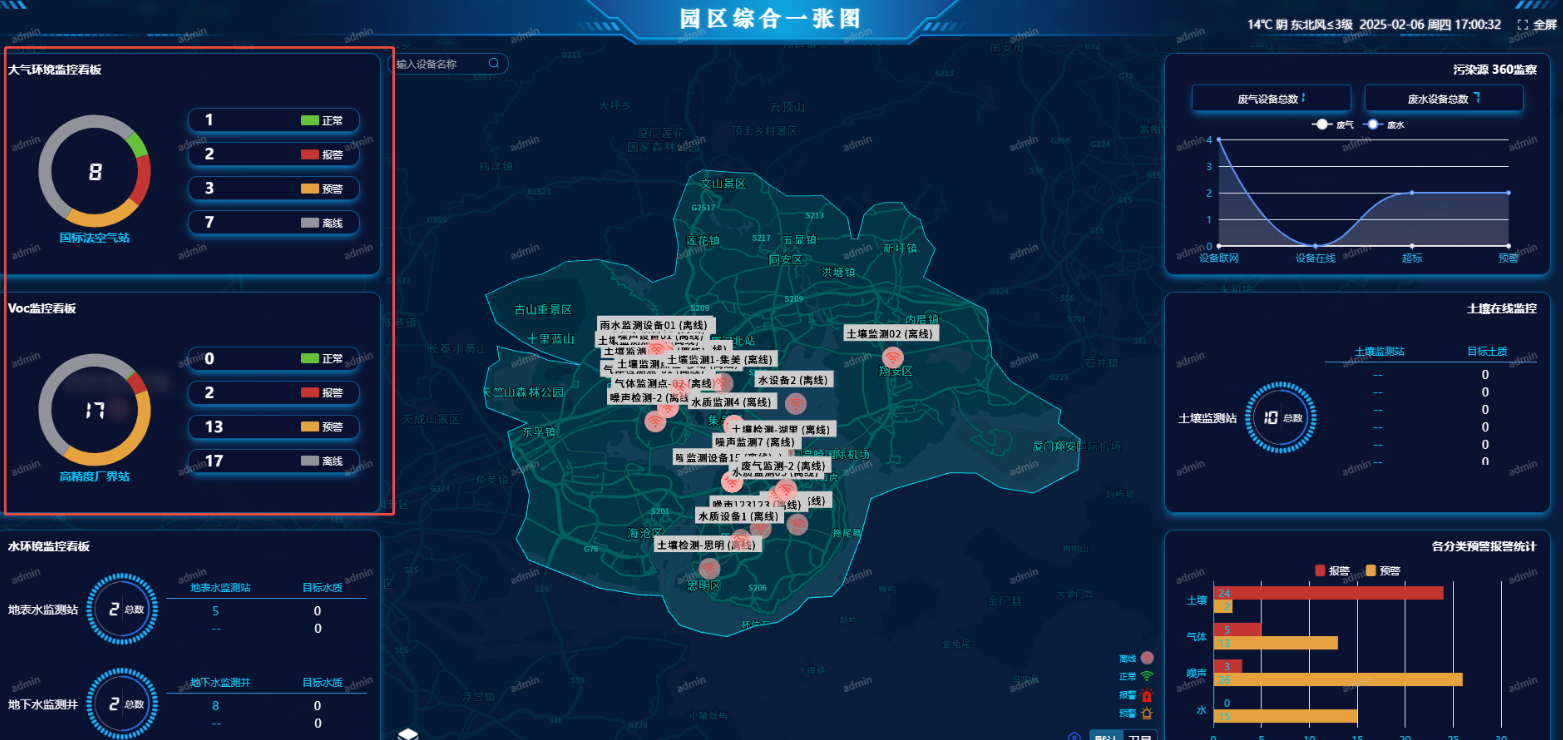Click the 废水设备总数 button

[1443, 97]
